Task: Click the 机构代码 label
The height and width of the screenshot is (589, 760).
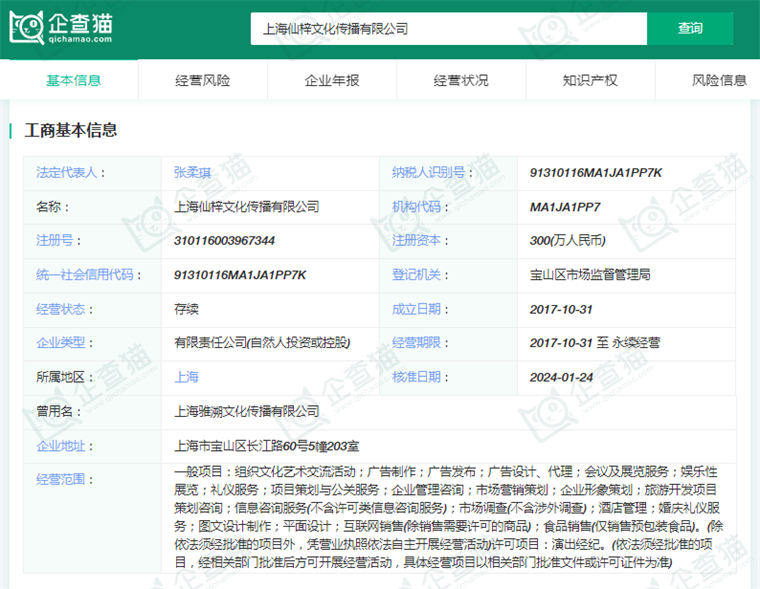Action: (416, 207)
